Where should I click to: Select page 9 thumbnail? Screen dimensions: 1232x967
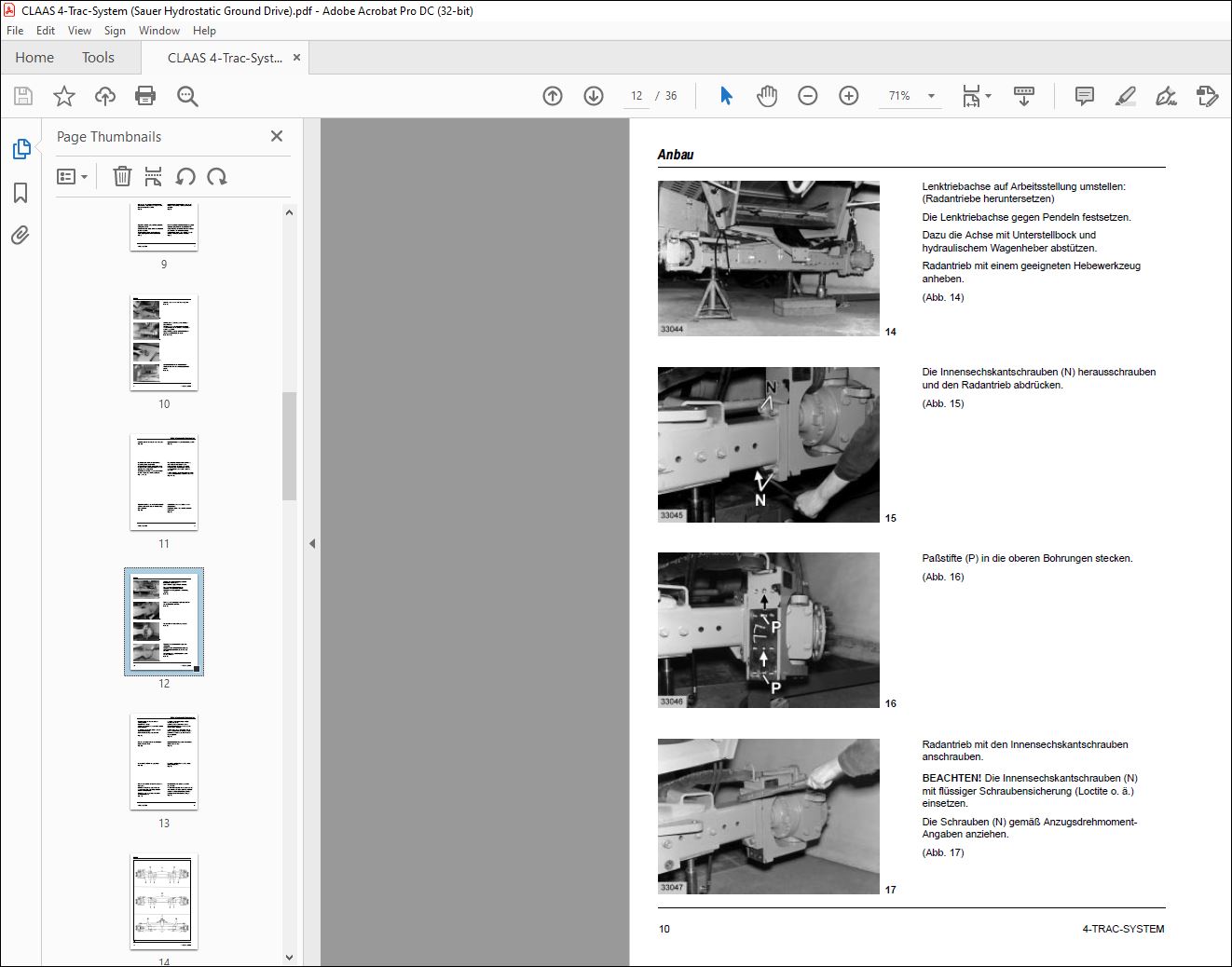(164, 226)
